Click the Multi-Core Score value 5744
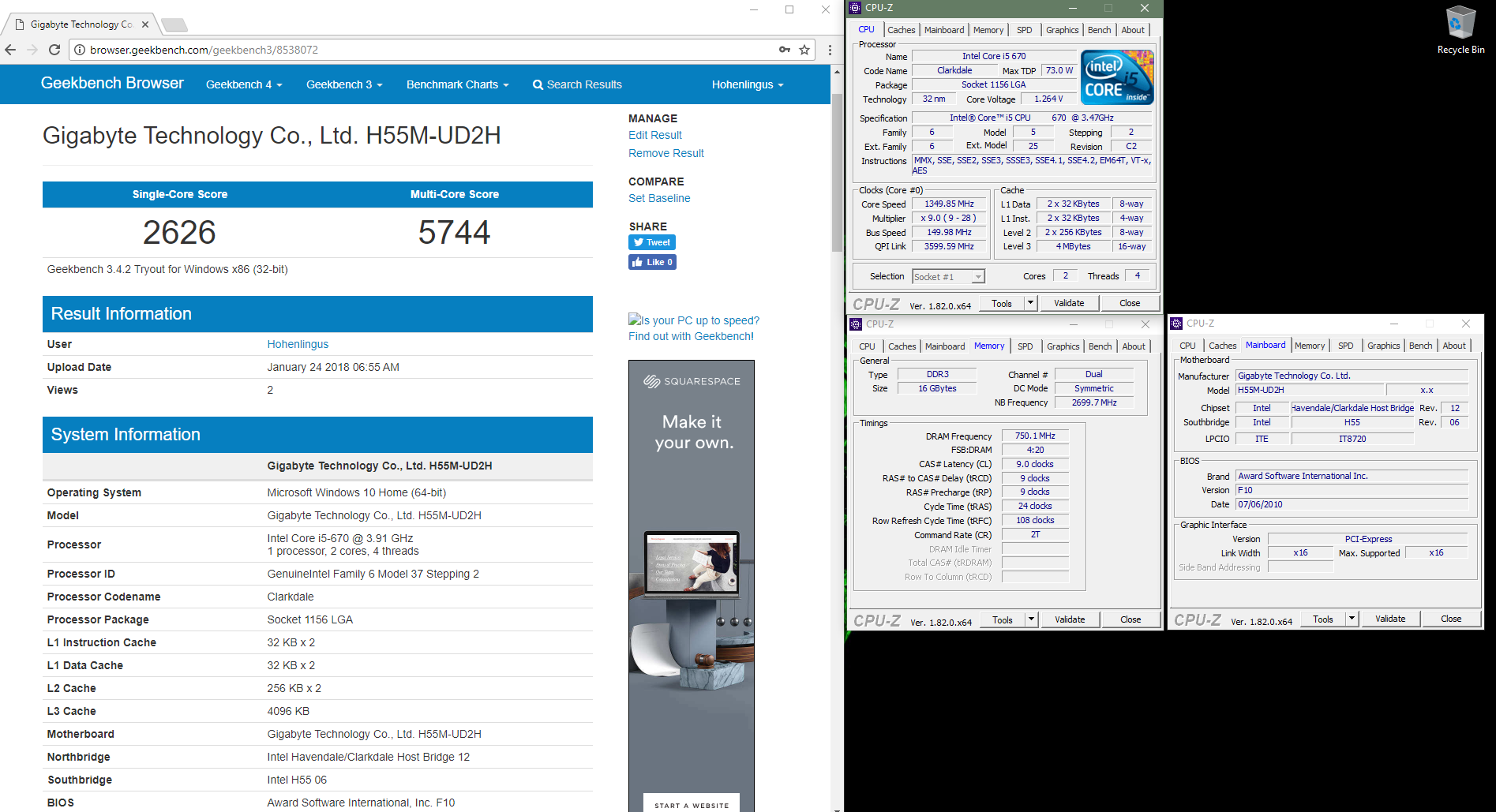This screenshot has height=812, width=1496. tap(454, 232)
